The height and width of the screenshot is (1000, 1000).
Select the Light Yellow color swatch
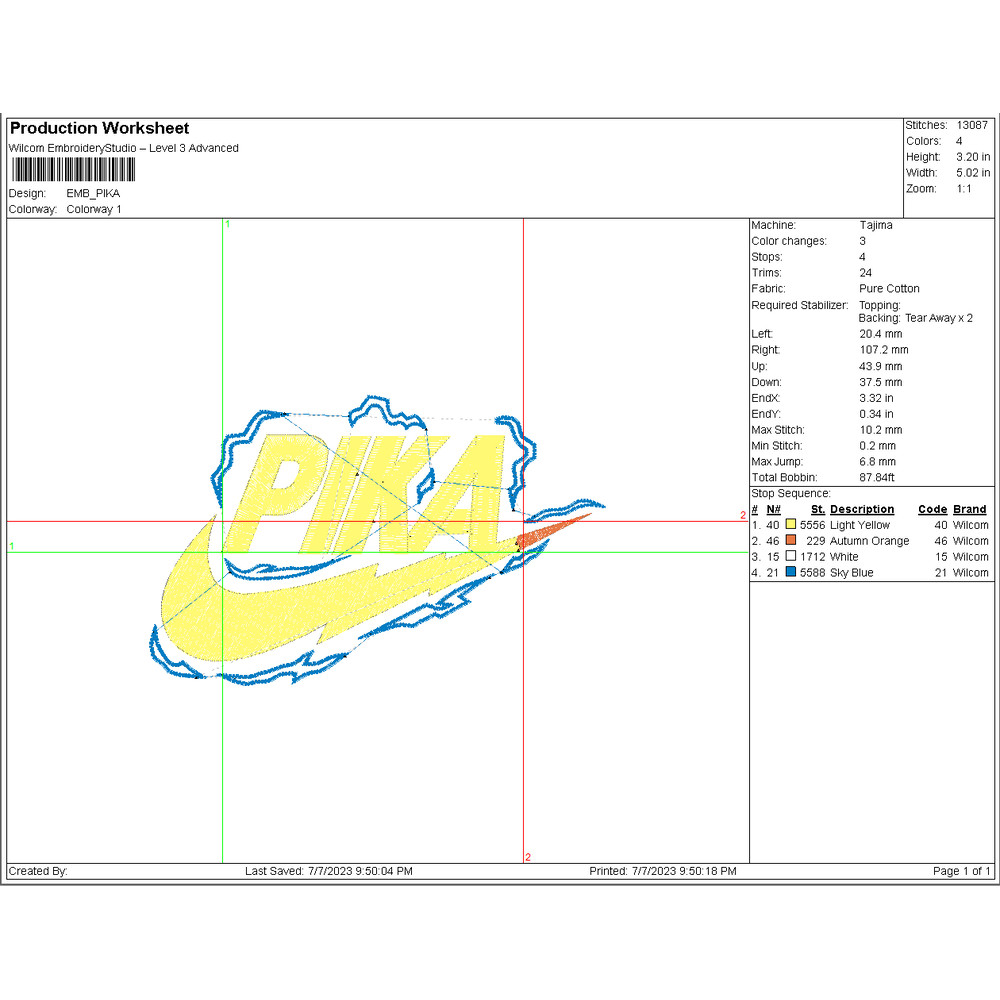pyautogui.click(x=791, y=525)
